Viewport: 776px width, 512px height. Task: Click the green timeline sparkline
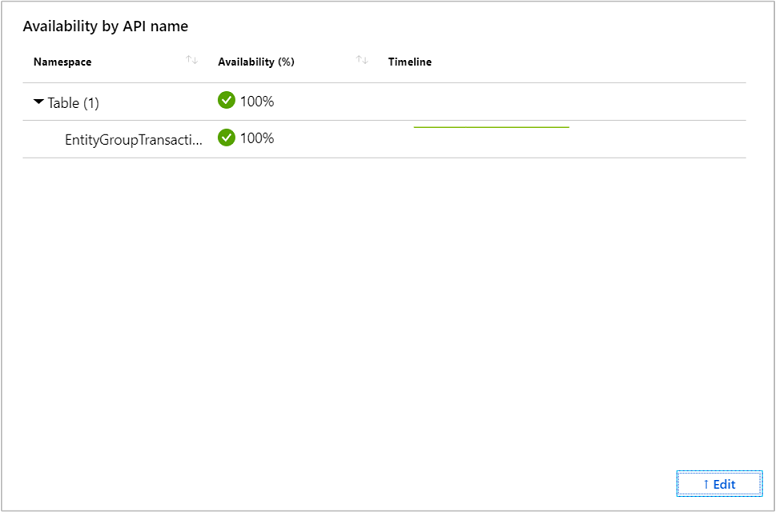click(x=491, y=127)
